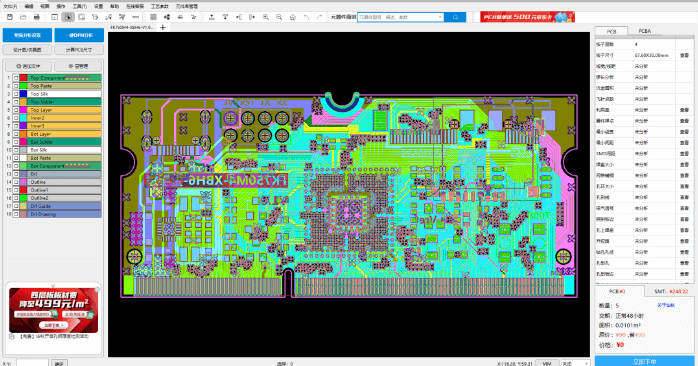
Task: Click the red PCB coupon banner
Action: point(527,17)
